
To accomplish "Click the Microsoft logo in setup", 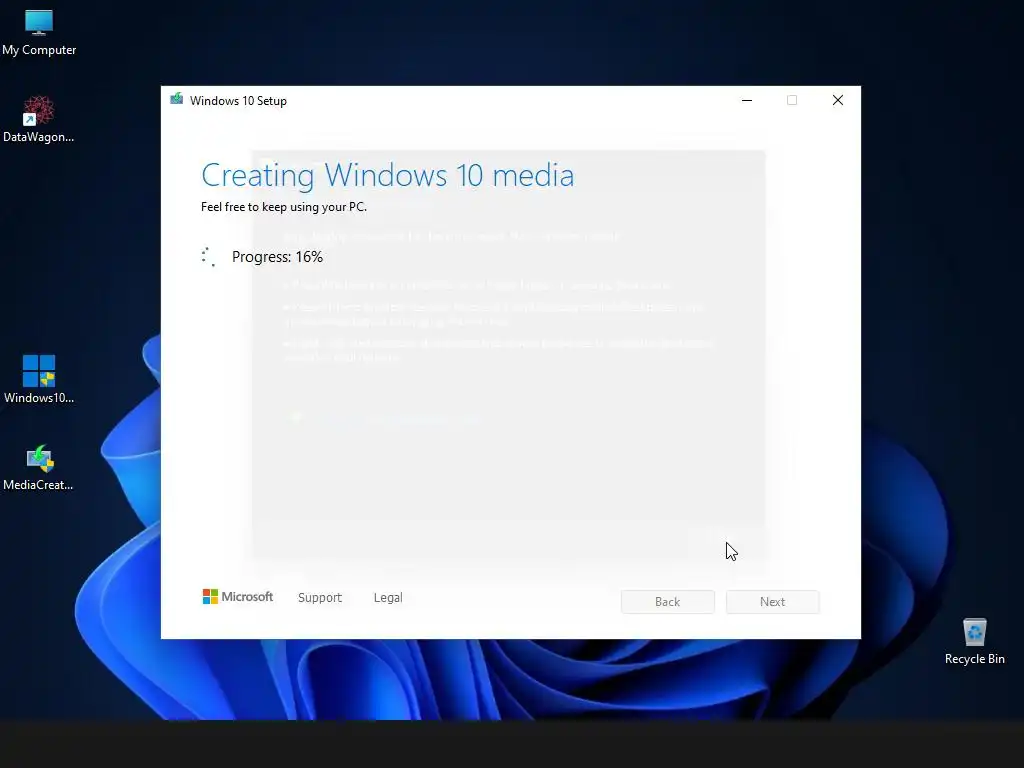I will pyautogui.click(x=238, y=597).
